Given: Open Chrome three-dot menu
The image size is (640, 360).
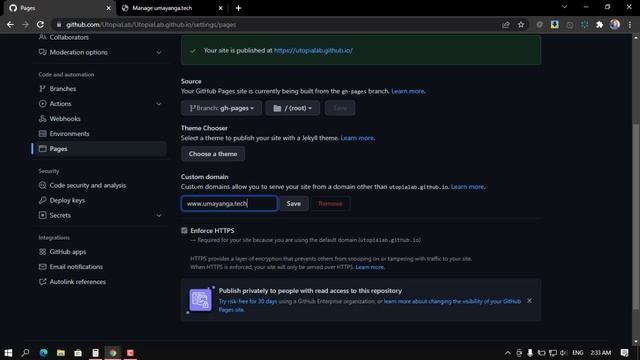Looking at the screenshot, I should click(x=630, y=24).
